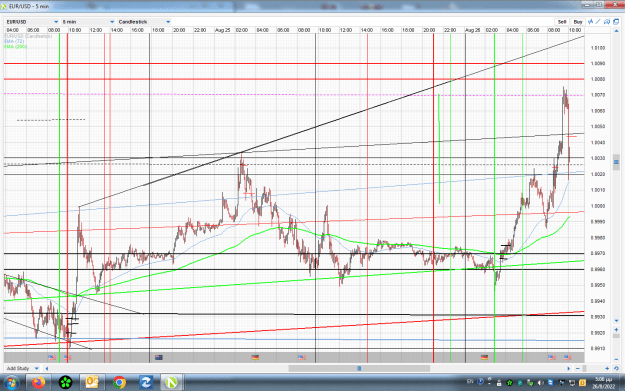Open Google Chrome from the taskbar

(x=119, y=383)
